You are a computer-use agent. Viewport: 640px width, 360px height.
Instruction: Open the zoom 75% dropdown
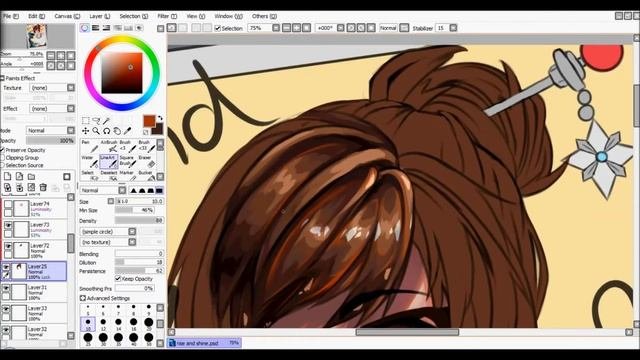click(276, 28)
